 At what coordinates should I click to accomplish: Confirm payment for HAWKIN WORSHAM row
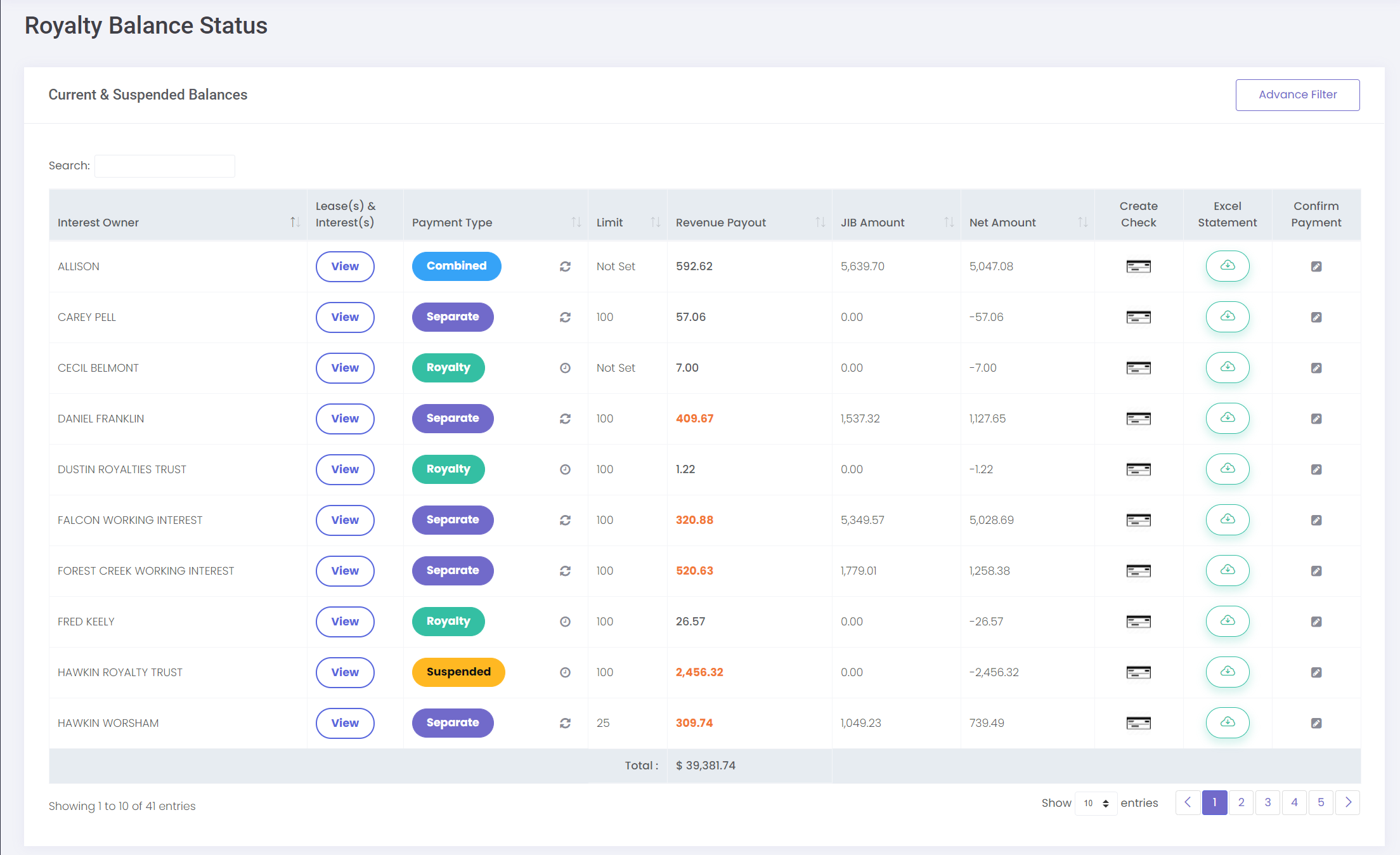pos(1316,723)
